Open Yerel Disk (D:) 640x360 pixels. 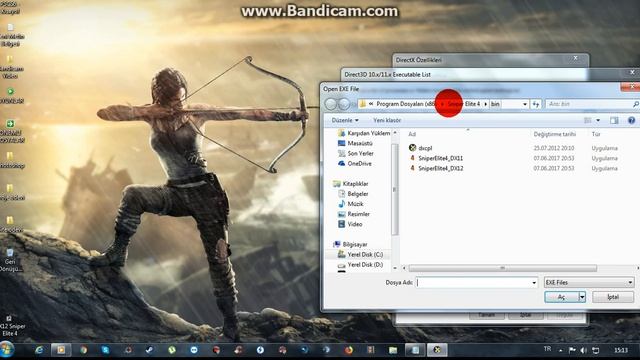click(x=360, y=265)
